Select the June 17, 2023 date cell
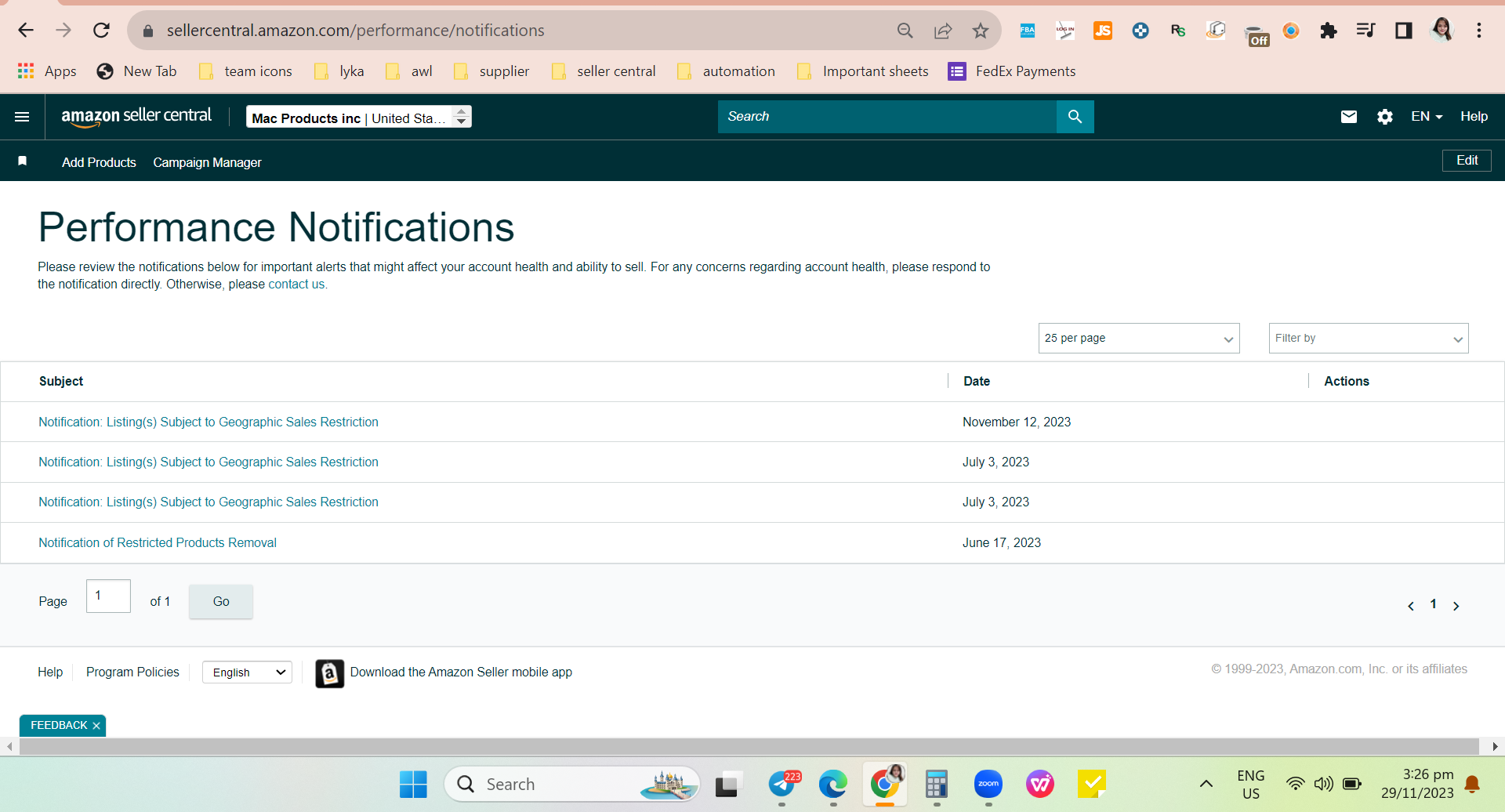Screen dimensions: 1505x812 tap(1002, 543)
